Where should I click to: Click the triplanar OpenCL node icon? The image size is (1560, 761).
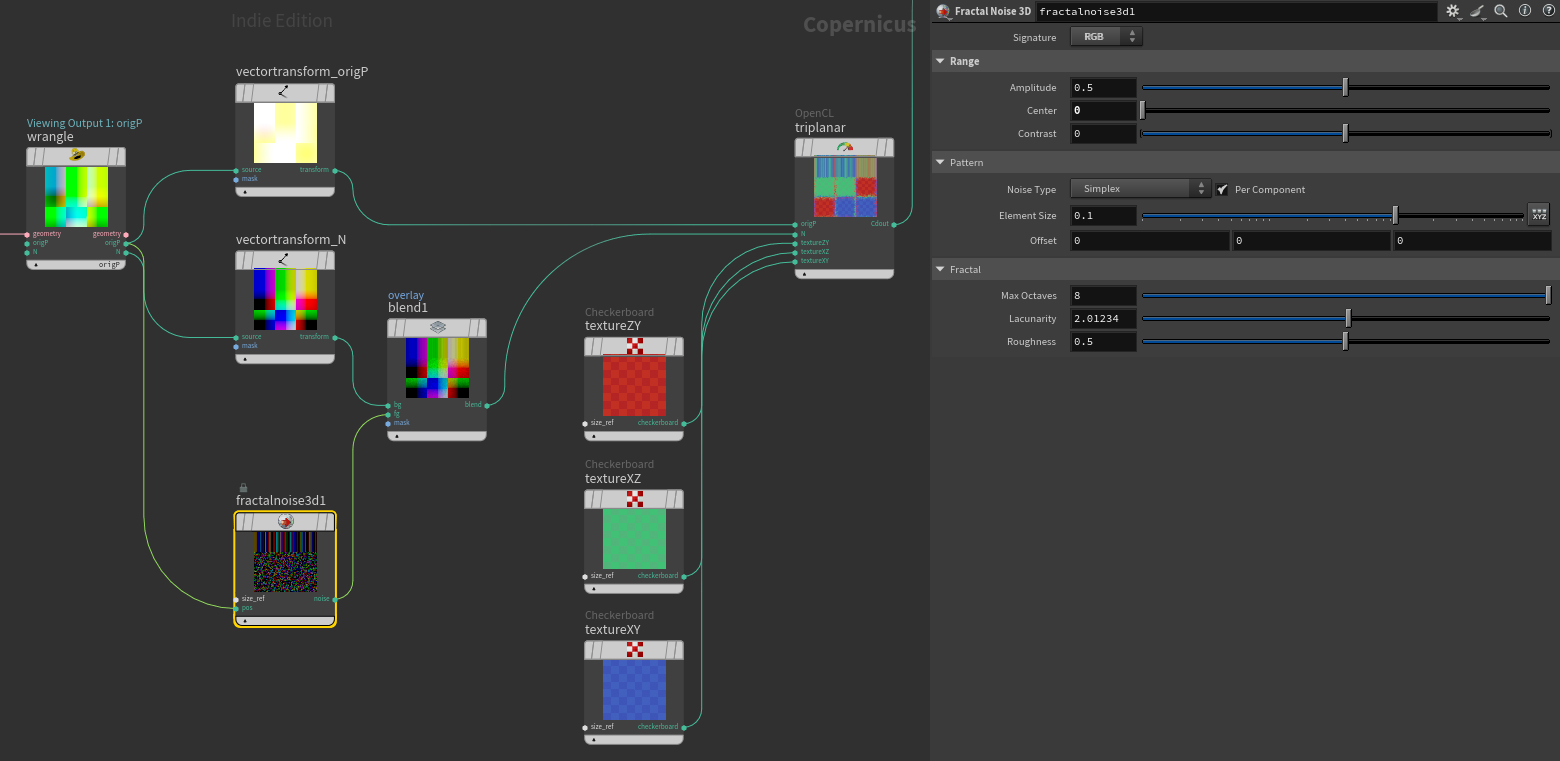pos(844,147)
